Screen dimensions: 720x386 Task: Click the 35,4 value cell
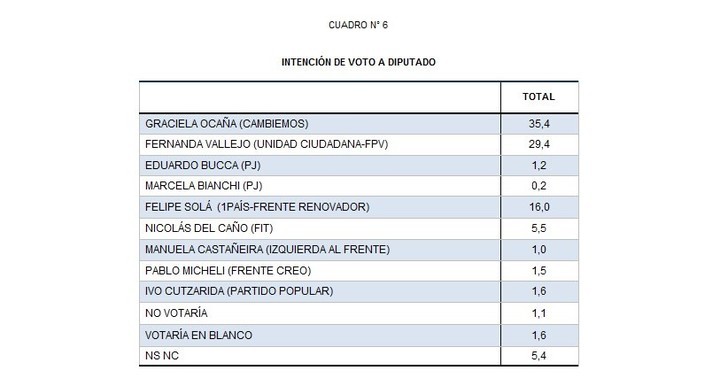[539, 124]
